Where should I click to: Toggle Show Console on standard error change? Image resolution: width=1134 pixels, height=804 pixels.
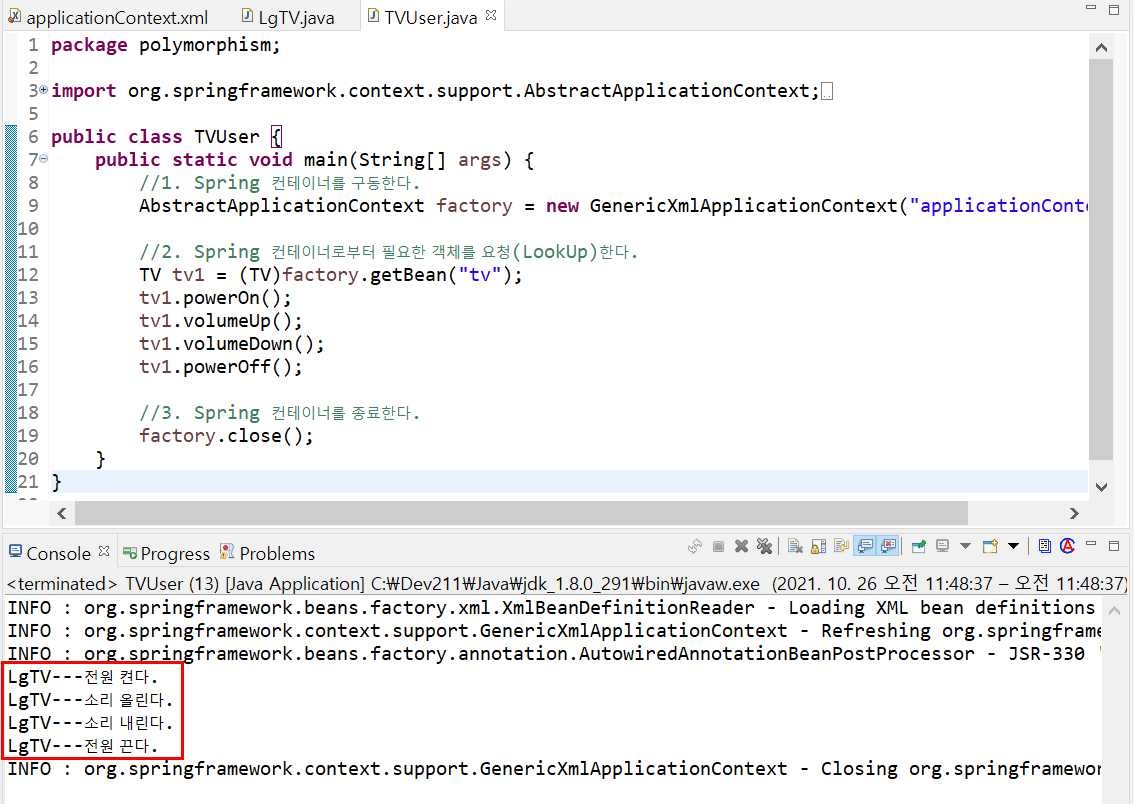pyautogui.click(x=888, y=547)
